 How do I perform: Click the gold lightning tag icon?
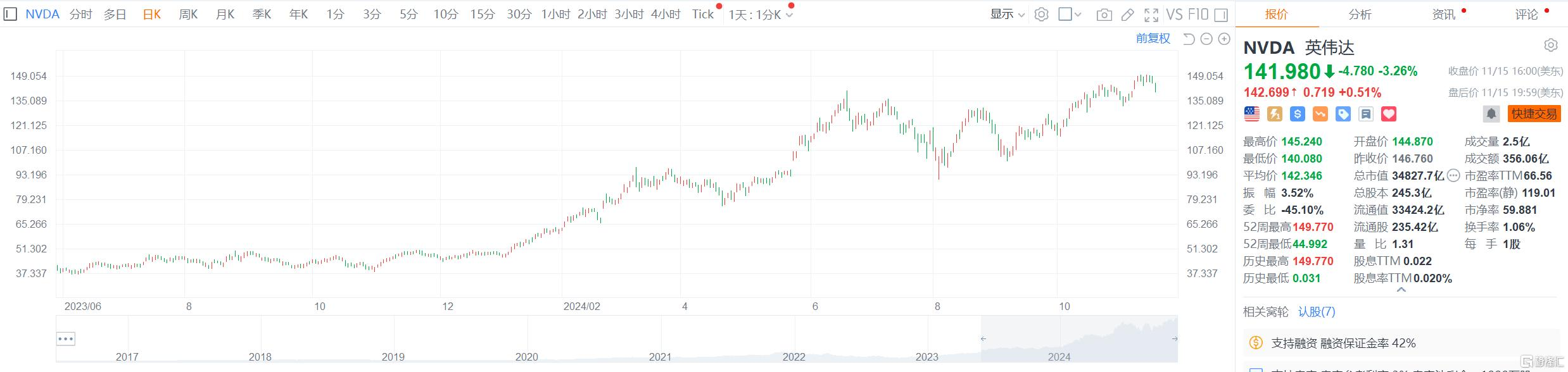point(1275,114)
